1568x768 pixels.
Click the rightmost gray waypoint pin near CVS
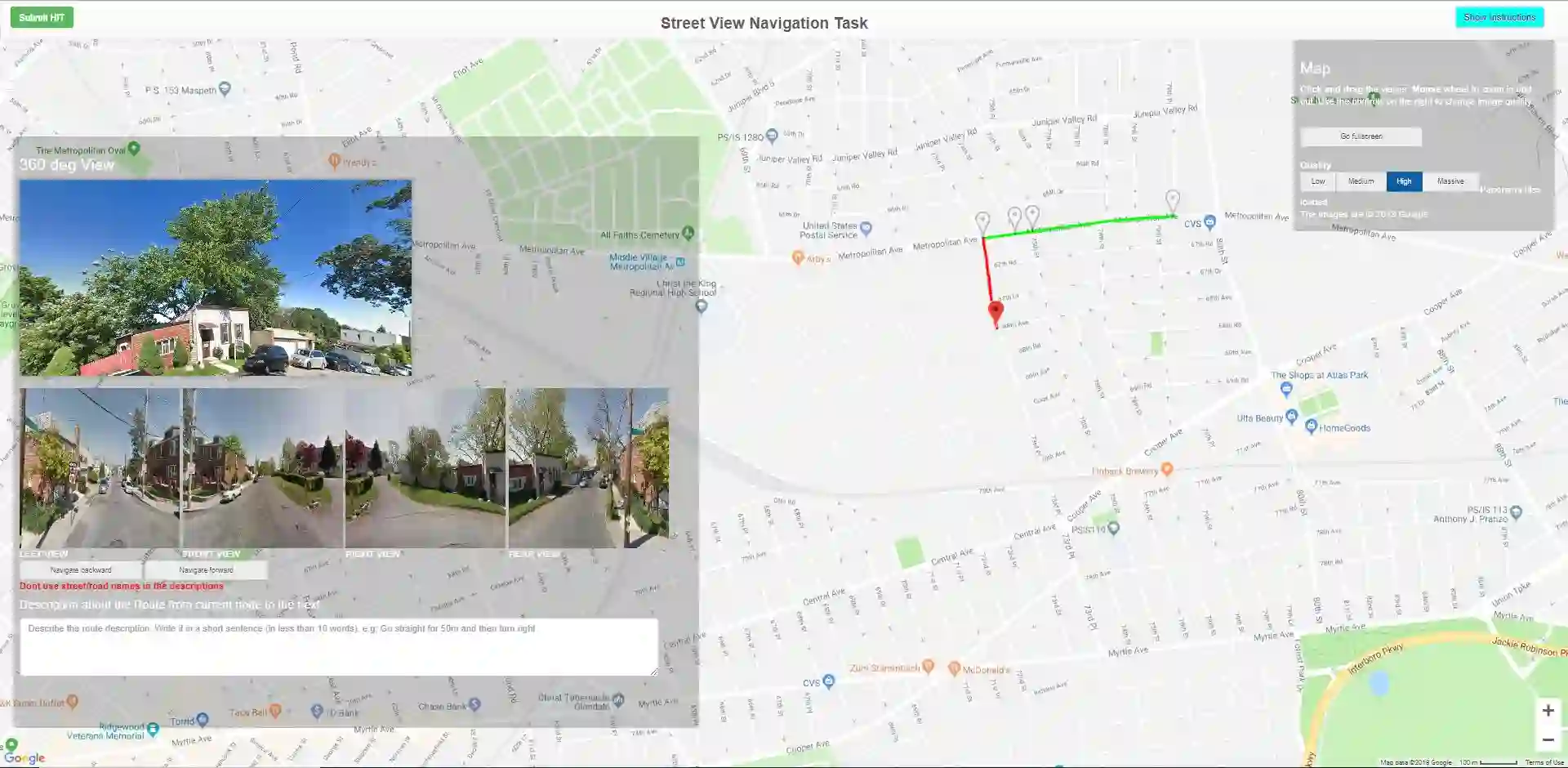click(1173, 201)
